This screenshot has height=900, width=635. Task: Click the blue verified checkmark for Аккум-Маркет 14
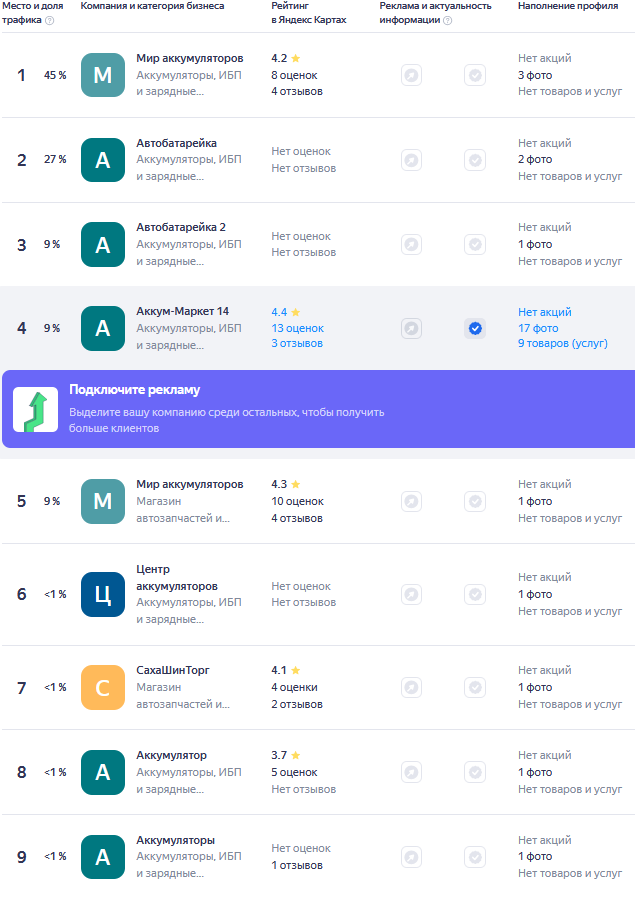point(475,328)
